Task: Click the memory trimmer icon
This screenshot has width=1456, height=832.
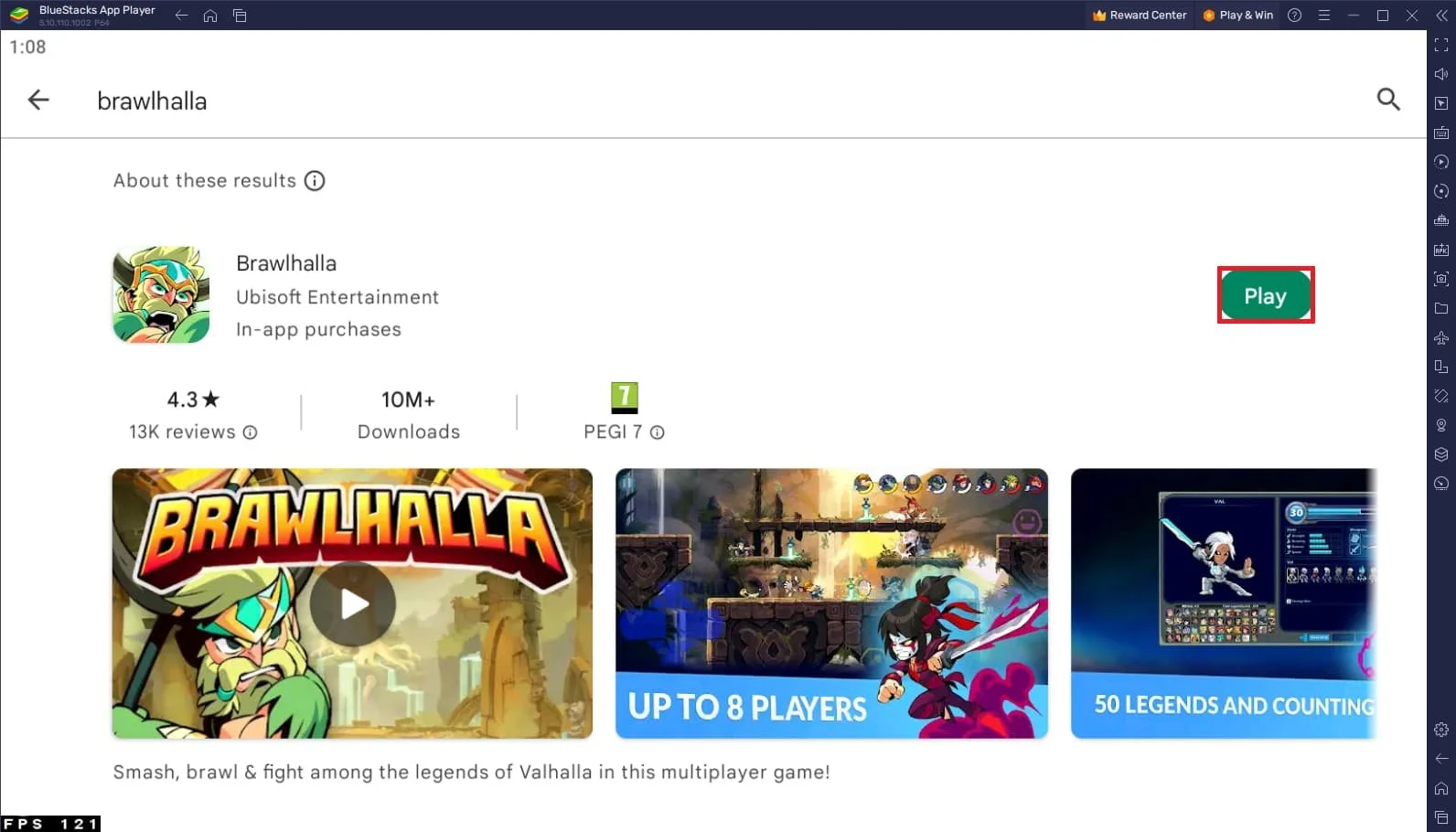Action: (x=1441, y=220)
